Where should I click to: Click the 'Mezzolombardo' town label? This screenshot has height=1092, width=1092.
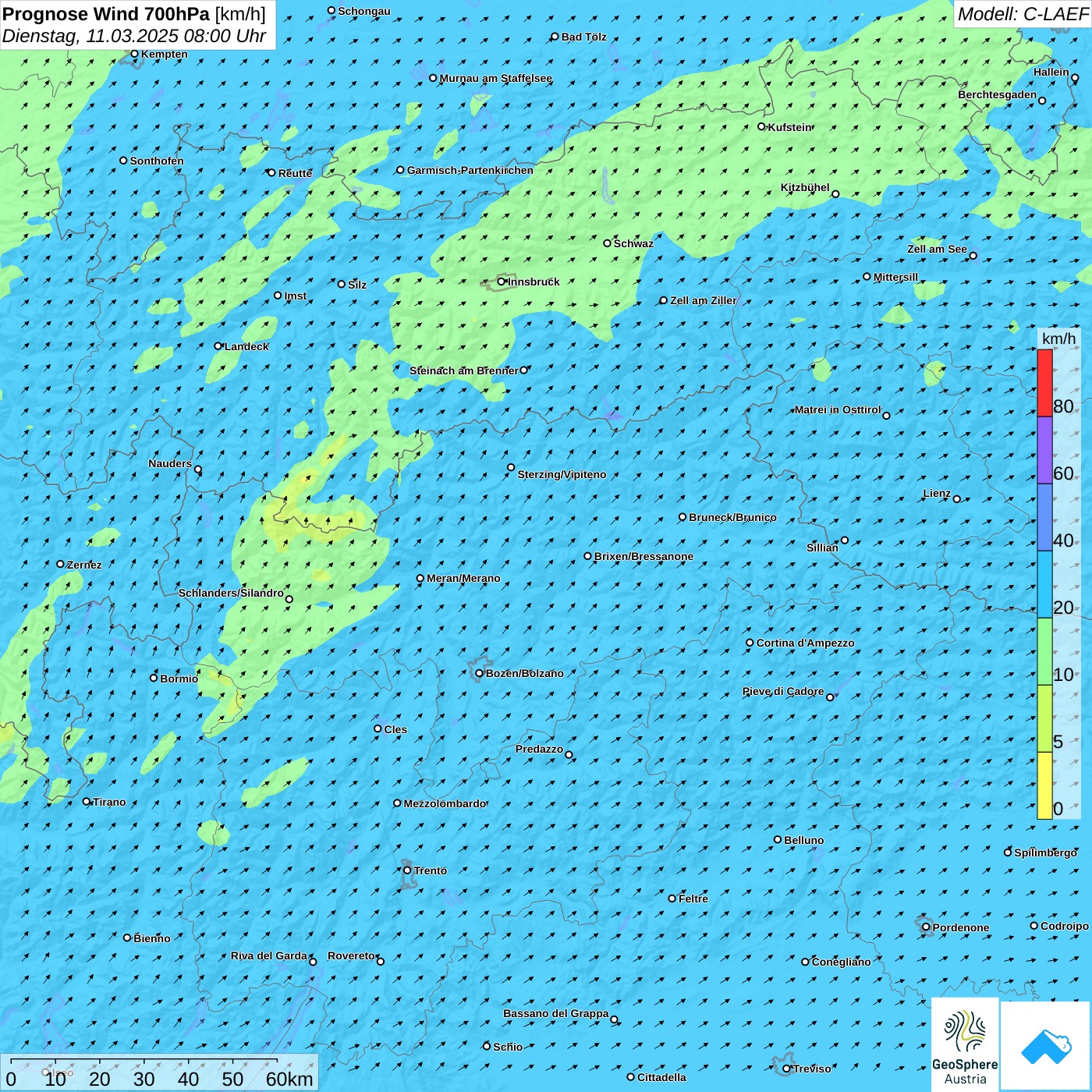click(x=445, y=803)
